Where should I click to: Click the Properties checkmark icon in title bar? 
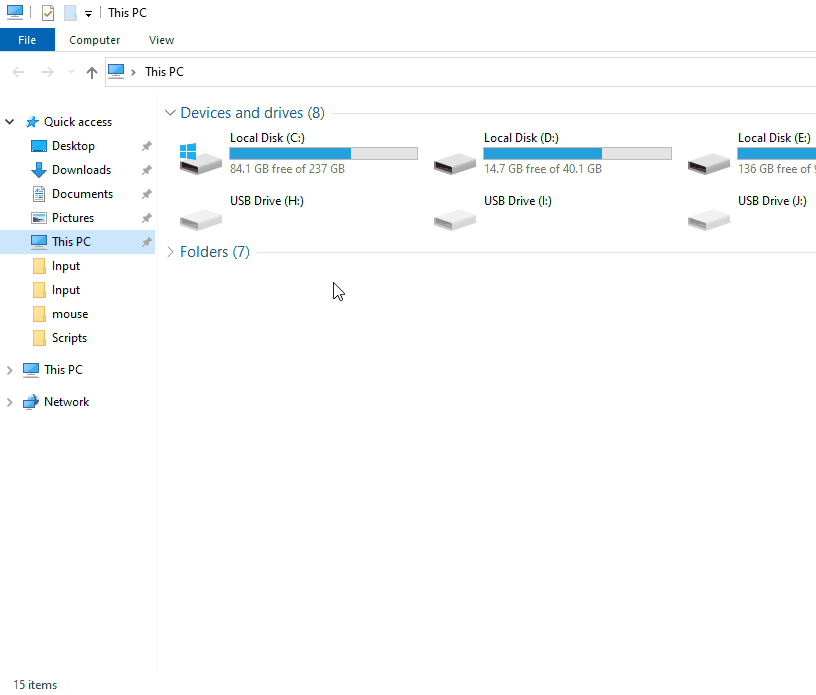(48, 13)
